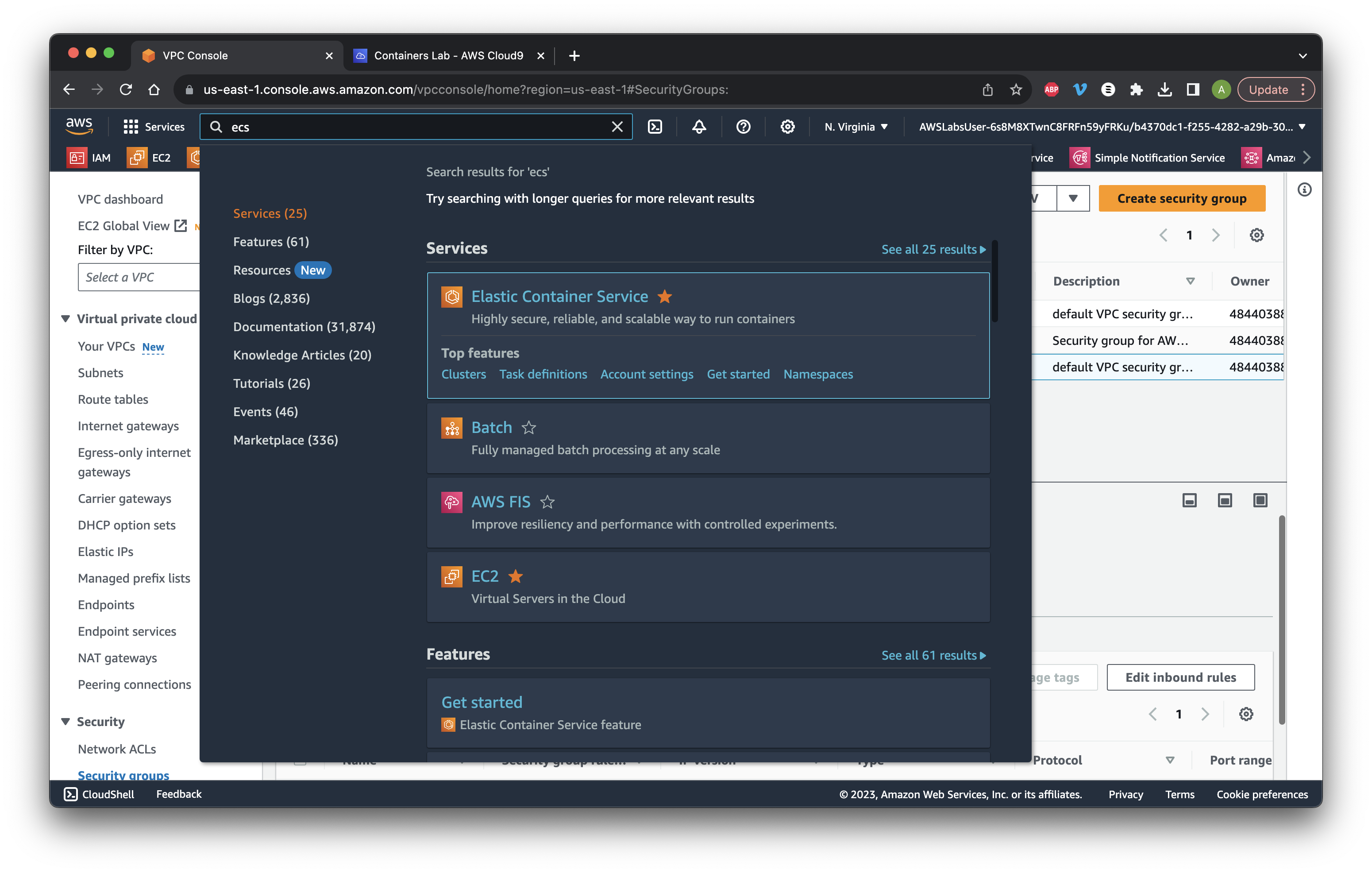
Task: Click the EC2 service icon in results
Action: (x=452, y=577)
